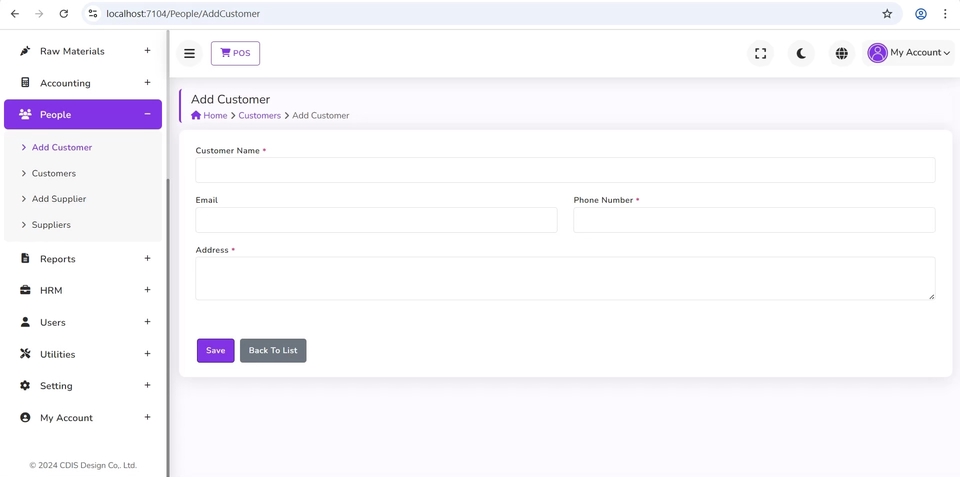960x477 pixels.
Task: Reload the page in browser
Action: pos(63,14)
